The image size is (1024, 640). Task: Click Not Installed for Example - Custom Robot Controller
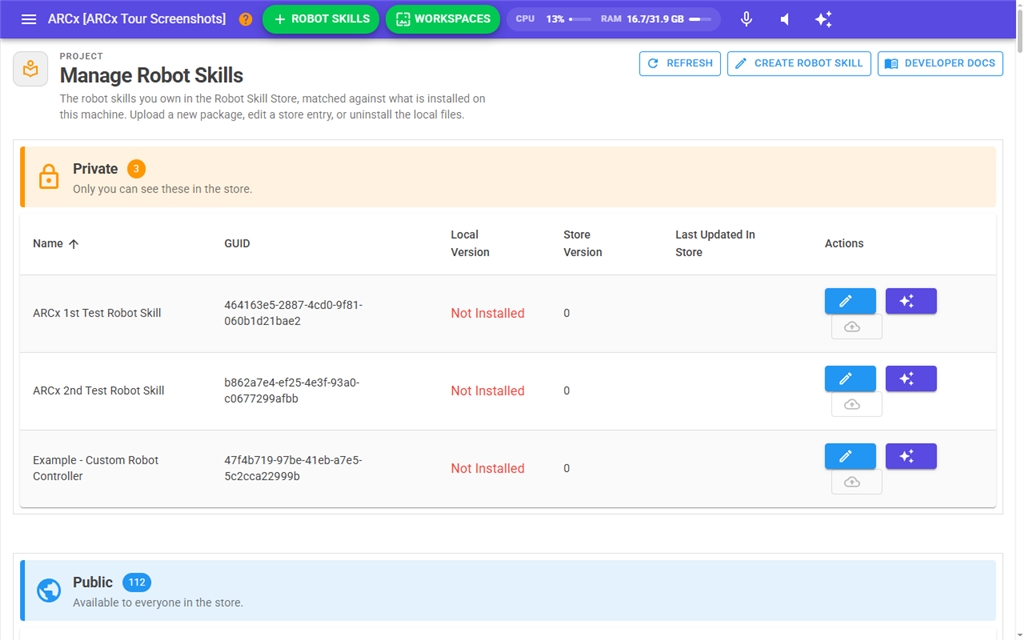coord(487,469)
